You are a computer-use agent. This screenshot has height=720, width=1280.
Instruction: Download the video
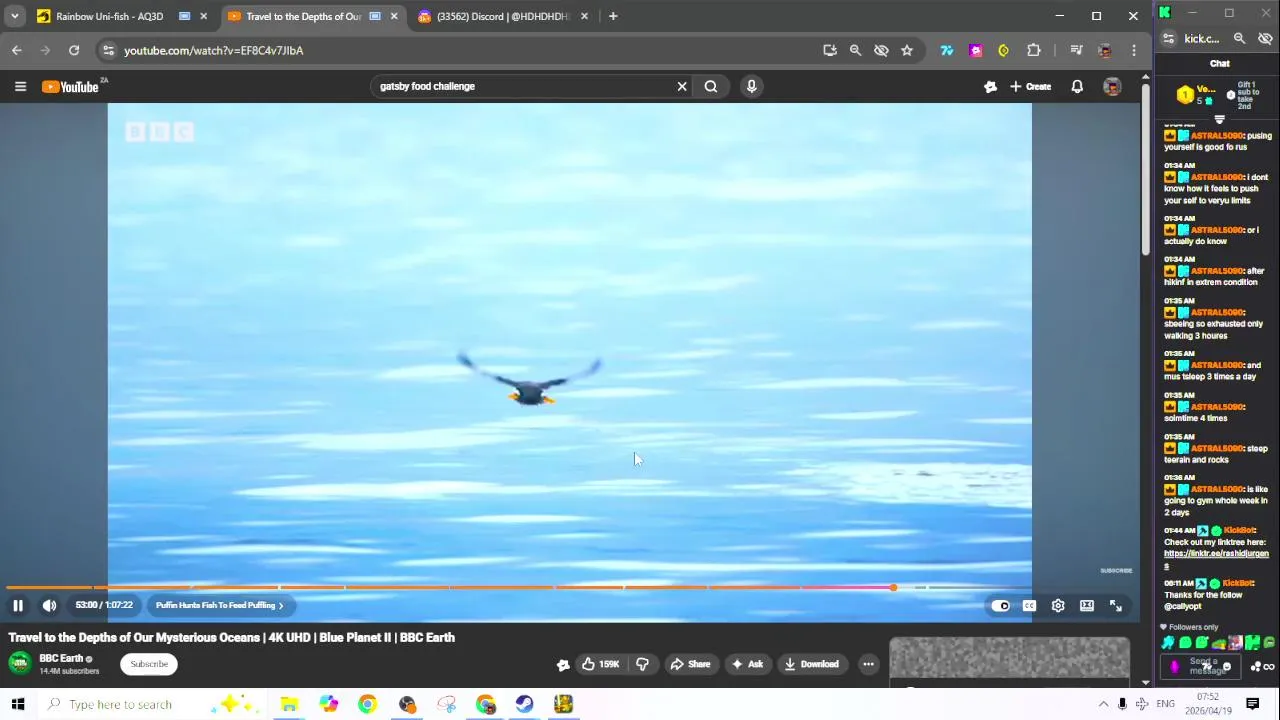[811, 664]
